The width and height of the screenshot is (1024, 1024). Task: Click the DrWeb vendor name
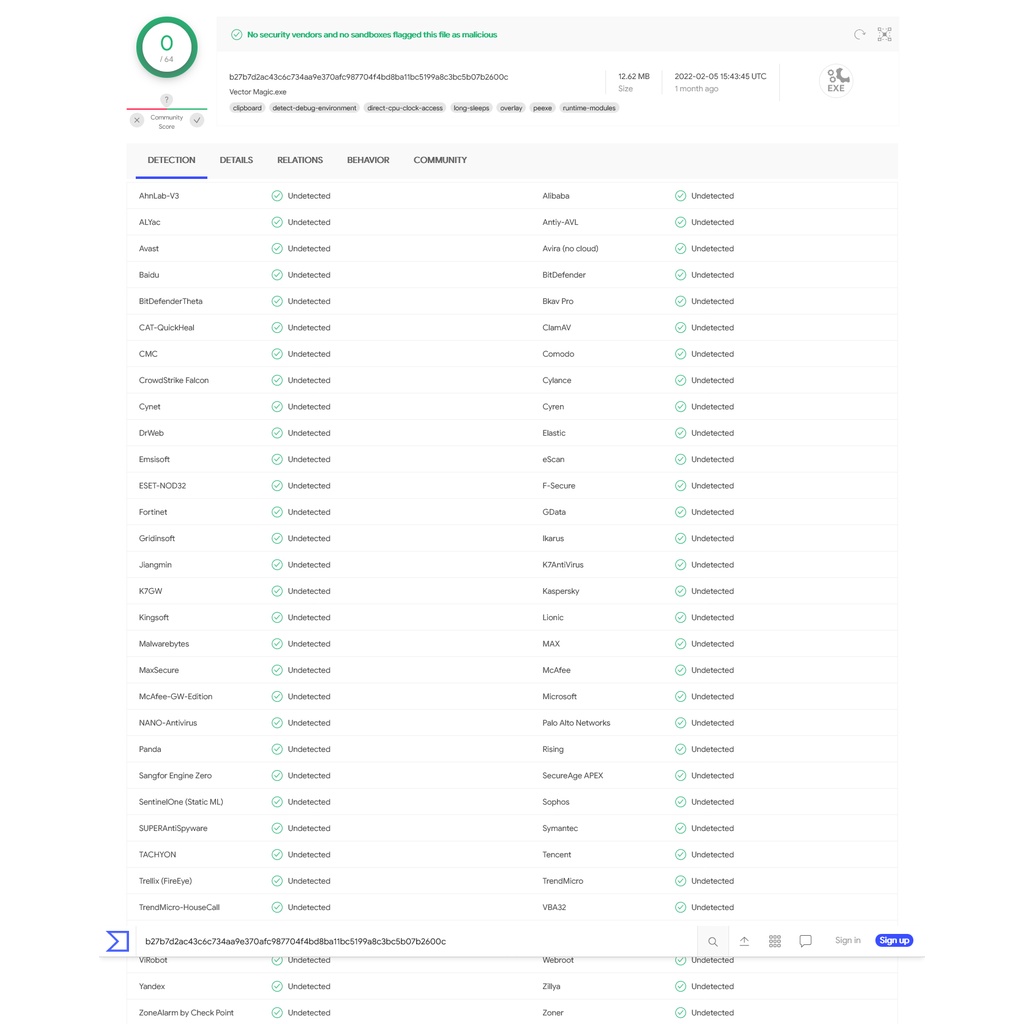coord(152,433)
